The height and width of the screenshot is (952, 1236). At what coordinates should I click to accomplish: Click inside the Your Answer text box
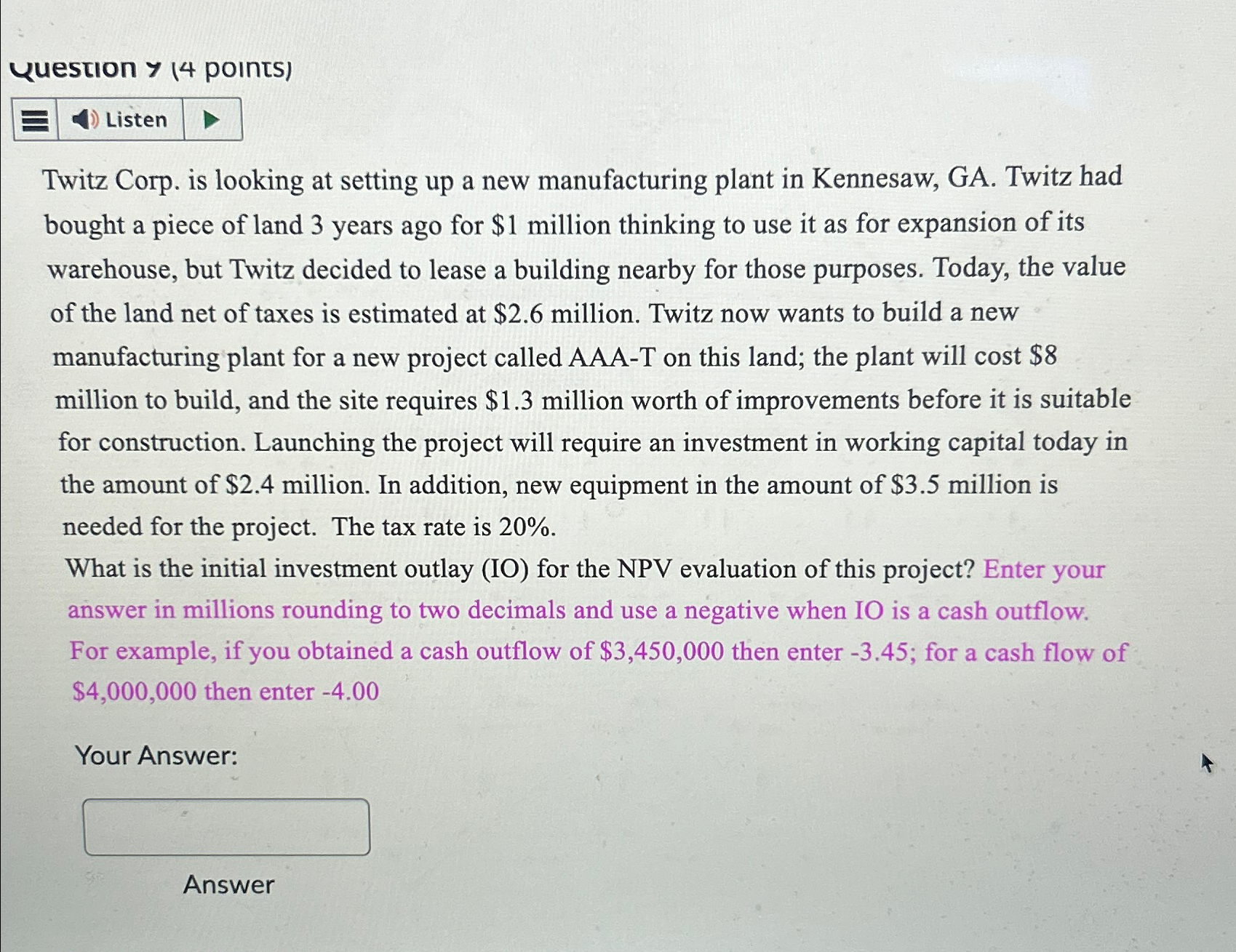click(x=227, y=826)
